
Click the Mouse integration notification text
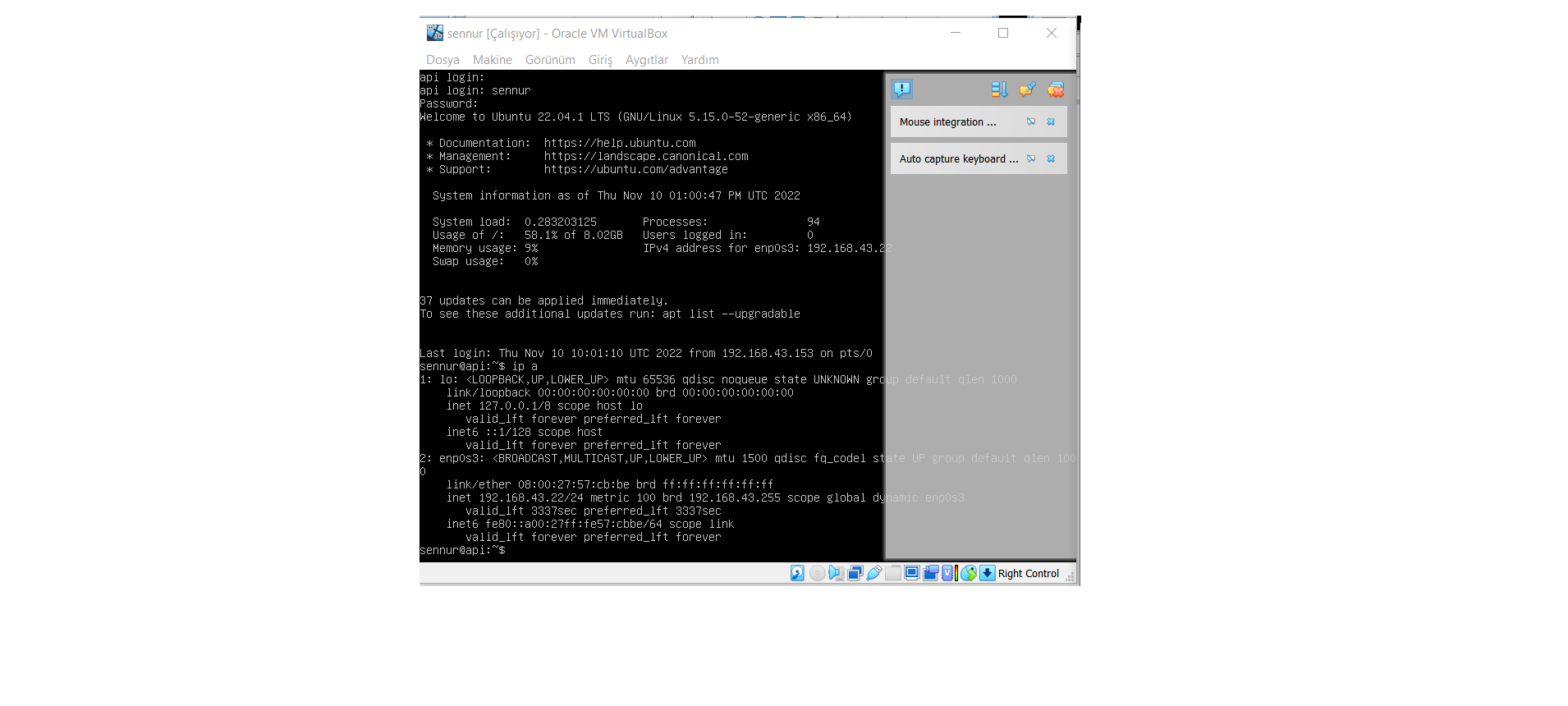(x=947, y=122)
